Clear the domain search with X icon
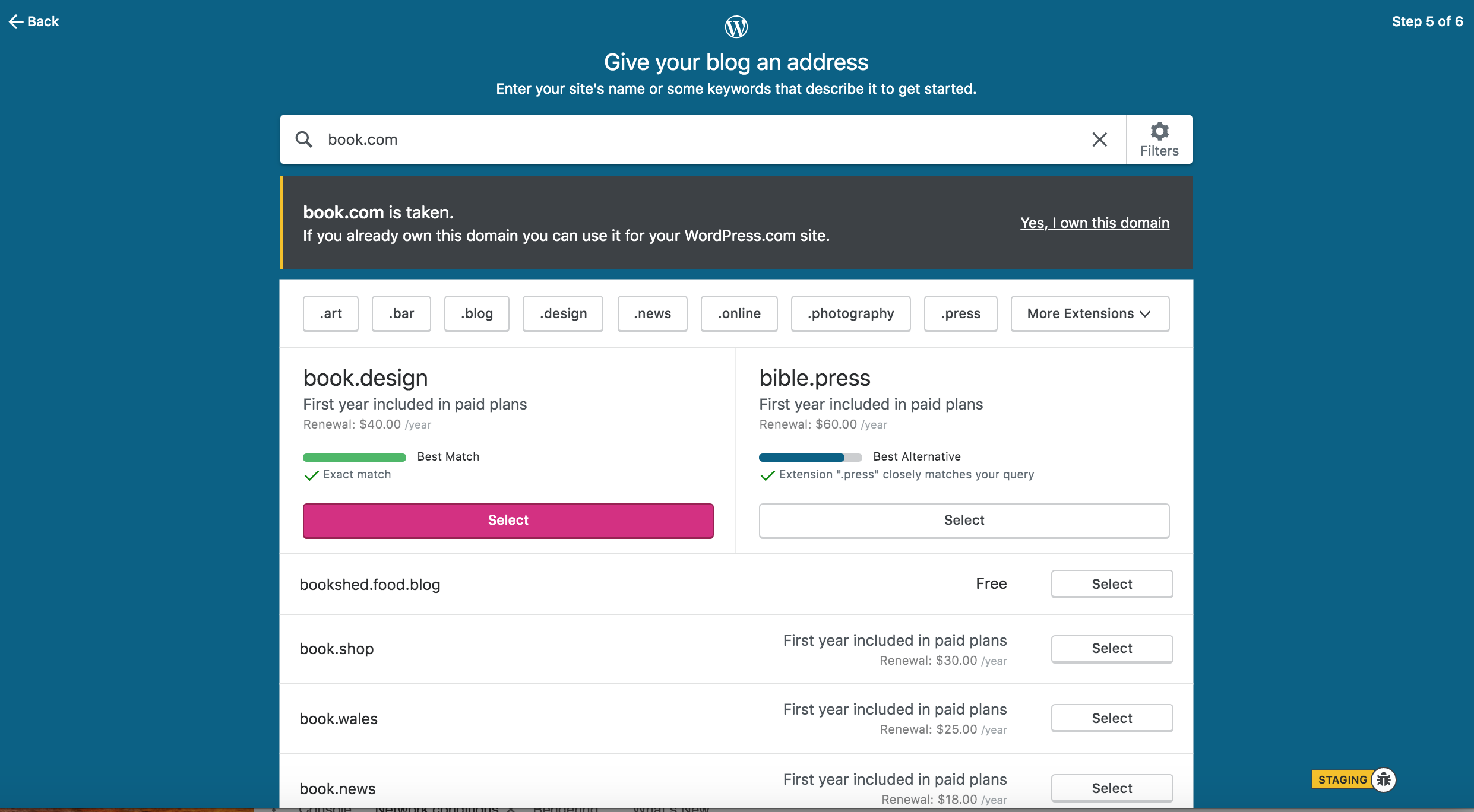This screenshot has width=1474, height=812. pos(1099,139)
